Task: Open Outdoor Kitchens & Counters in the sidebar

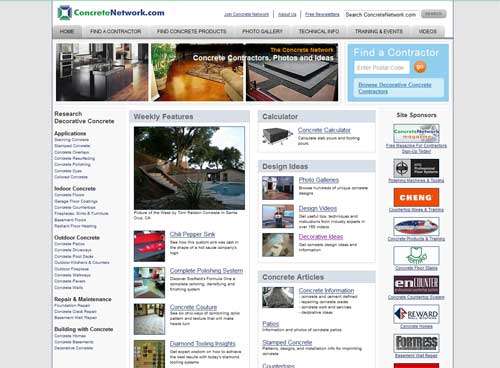Action: click(x=82, y=263)
